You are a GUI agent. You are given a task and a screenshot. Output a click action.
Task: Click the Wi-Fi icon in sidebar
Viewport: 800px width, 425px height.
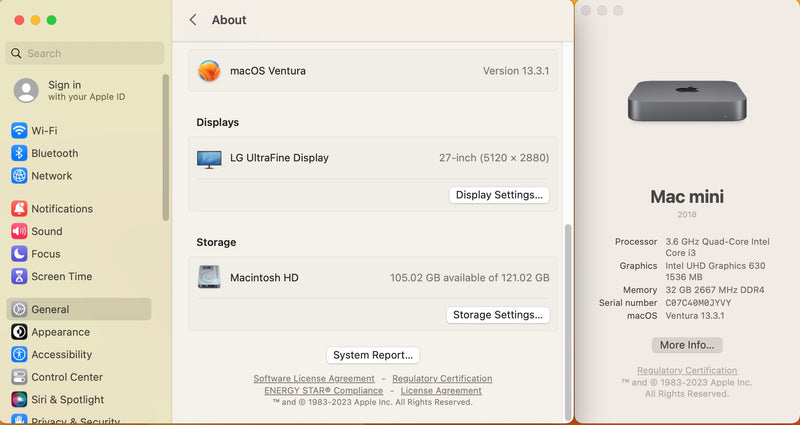point(19,131)
